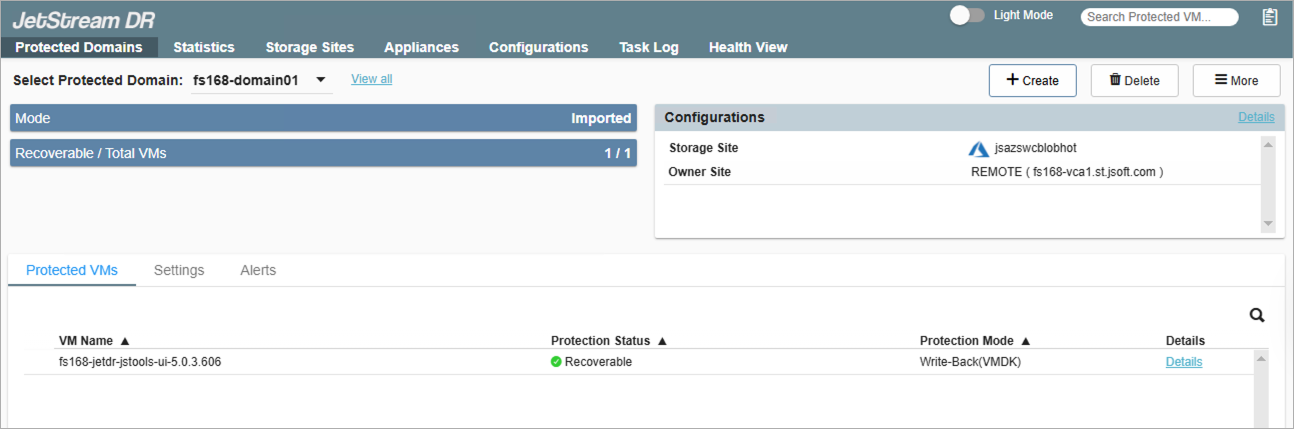
Task: Go to the Health View tab
Action: pyautogui.click(x=748, y=47)
